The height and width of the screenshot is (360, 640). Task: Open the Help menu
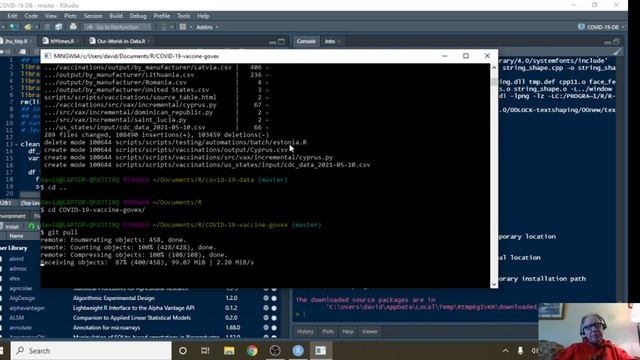coord(203,16)
